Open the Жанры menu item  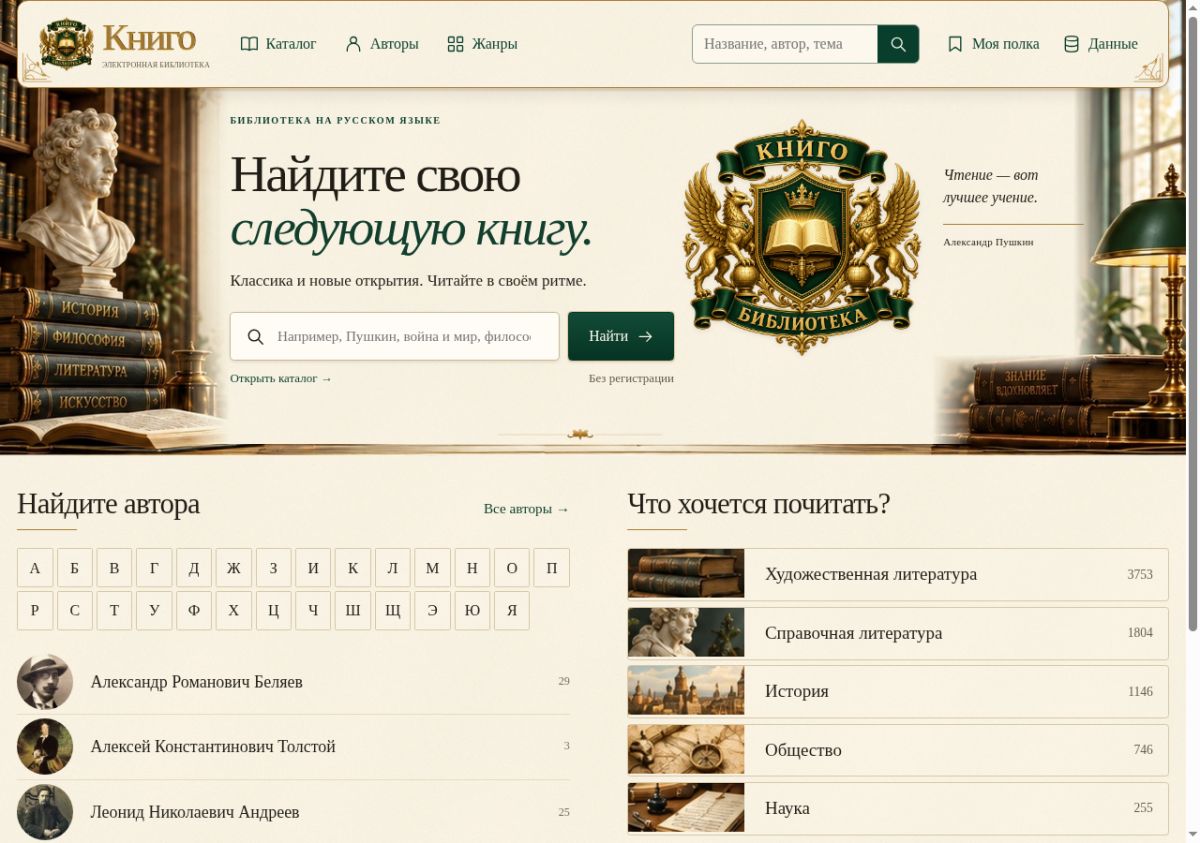coord(482,44)
